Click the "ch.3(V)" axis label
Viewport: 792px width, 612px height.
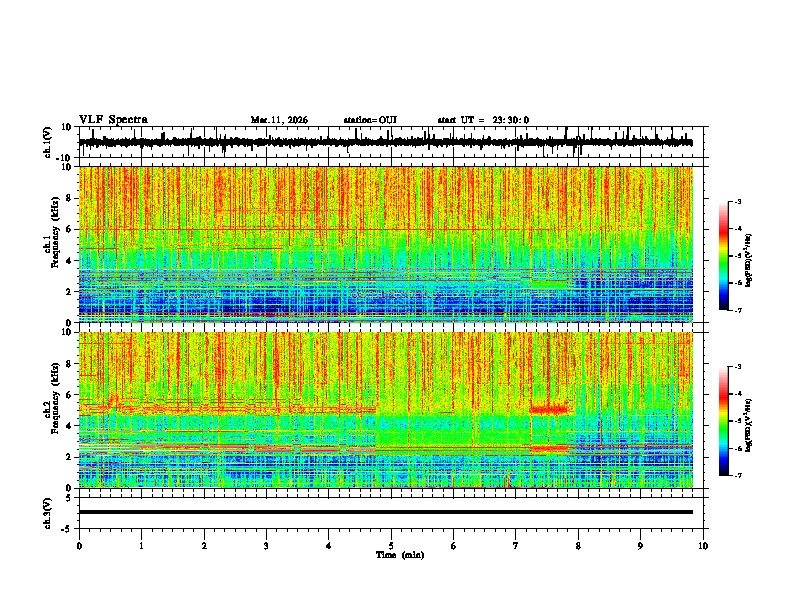point(47,513)
